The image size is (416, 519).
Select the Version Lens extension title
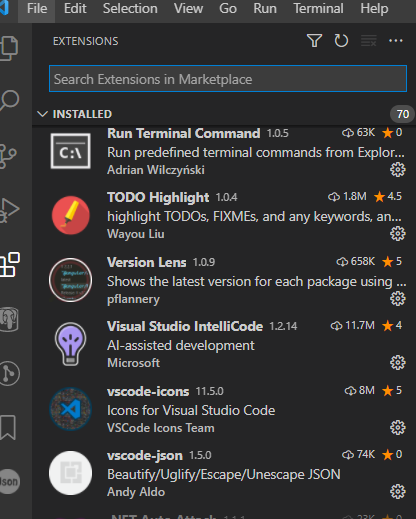(147, 262)
